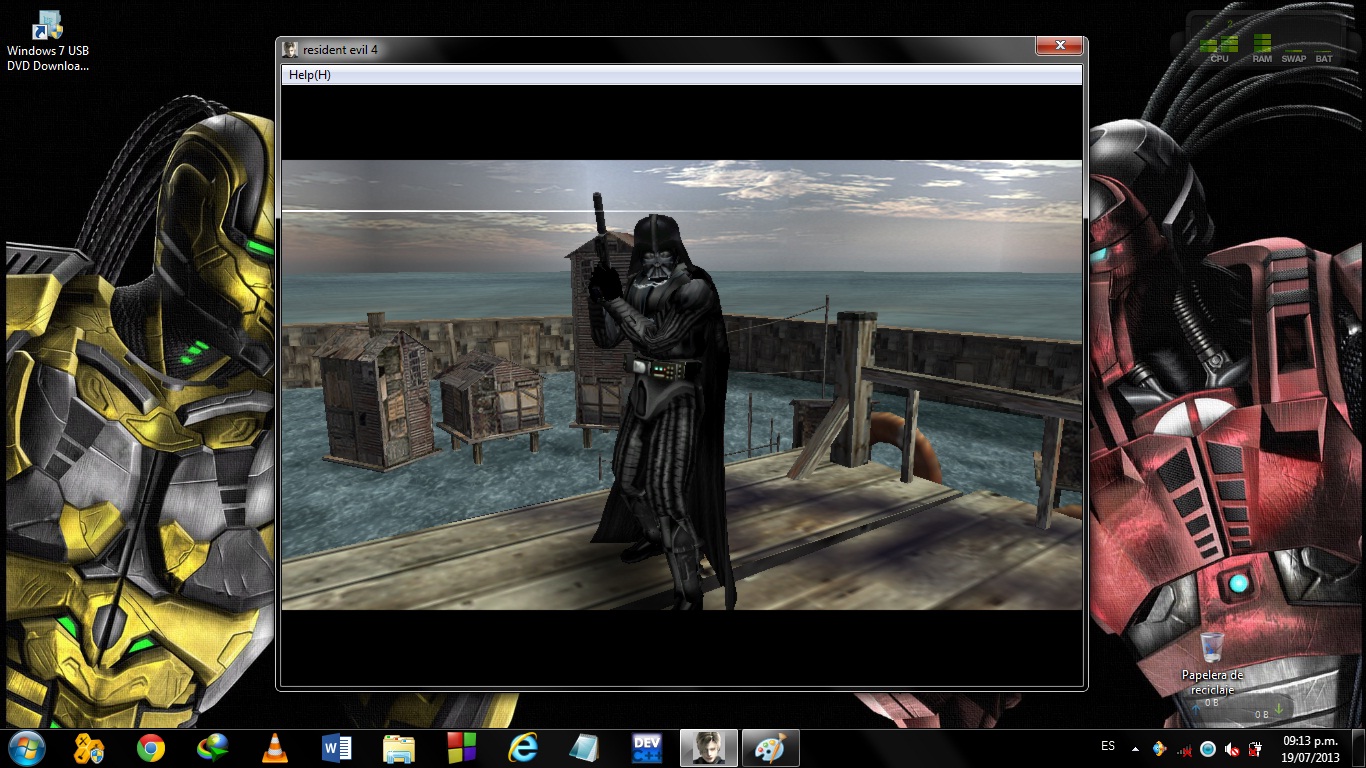This screenshot has width=1366, height=768.
Task: Open Dev-C++ from the taskbar
Action: [647, 748]
